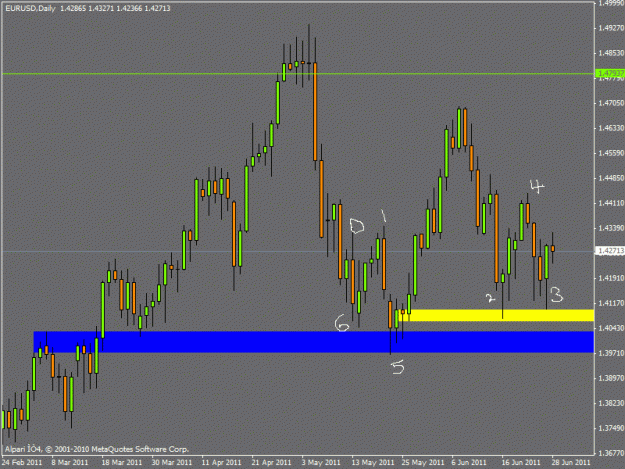This screenshot has height=469, width=625.
Task: Click the 1.49270 price axis label
Action: point(611,28)
